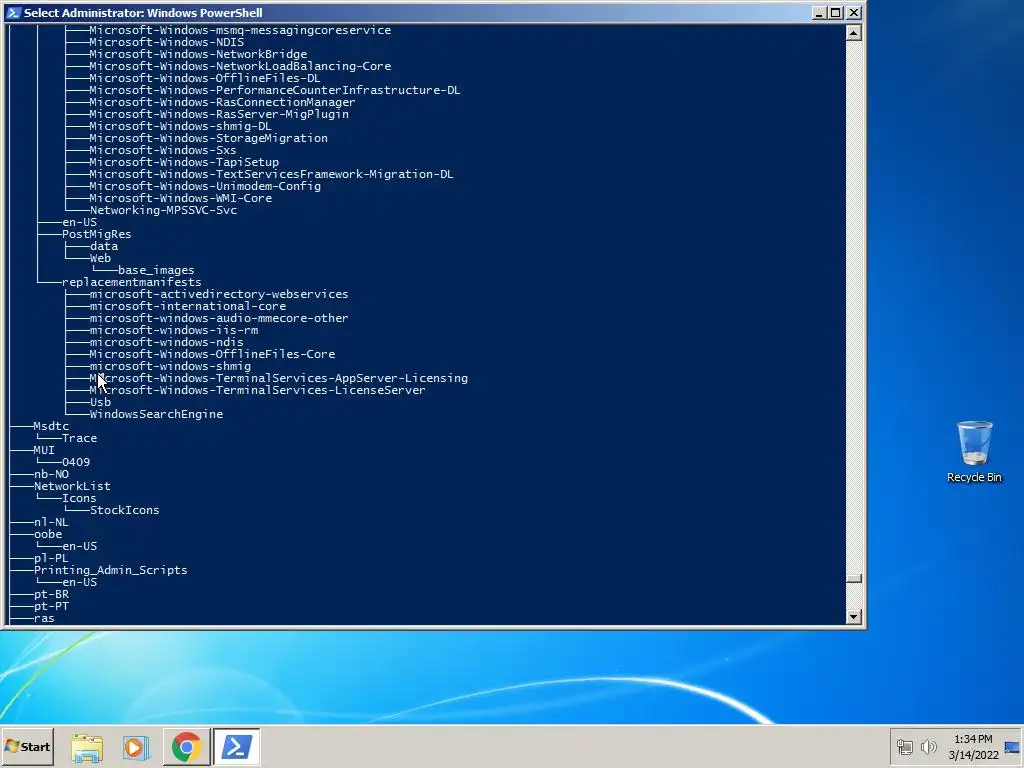This screenshot has height=768, width=1024.
Task: Click the Web folder line
Action: point(100,258)
